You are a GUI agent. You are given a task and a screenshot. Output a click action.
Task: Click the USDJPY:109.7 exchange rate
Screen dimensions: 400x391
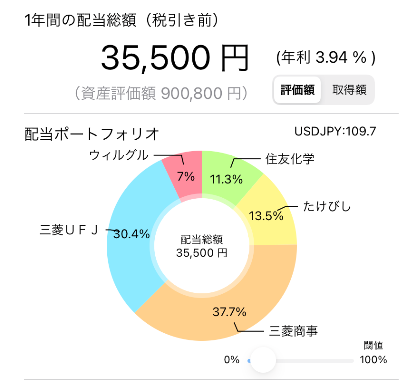335,131
